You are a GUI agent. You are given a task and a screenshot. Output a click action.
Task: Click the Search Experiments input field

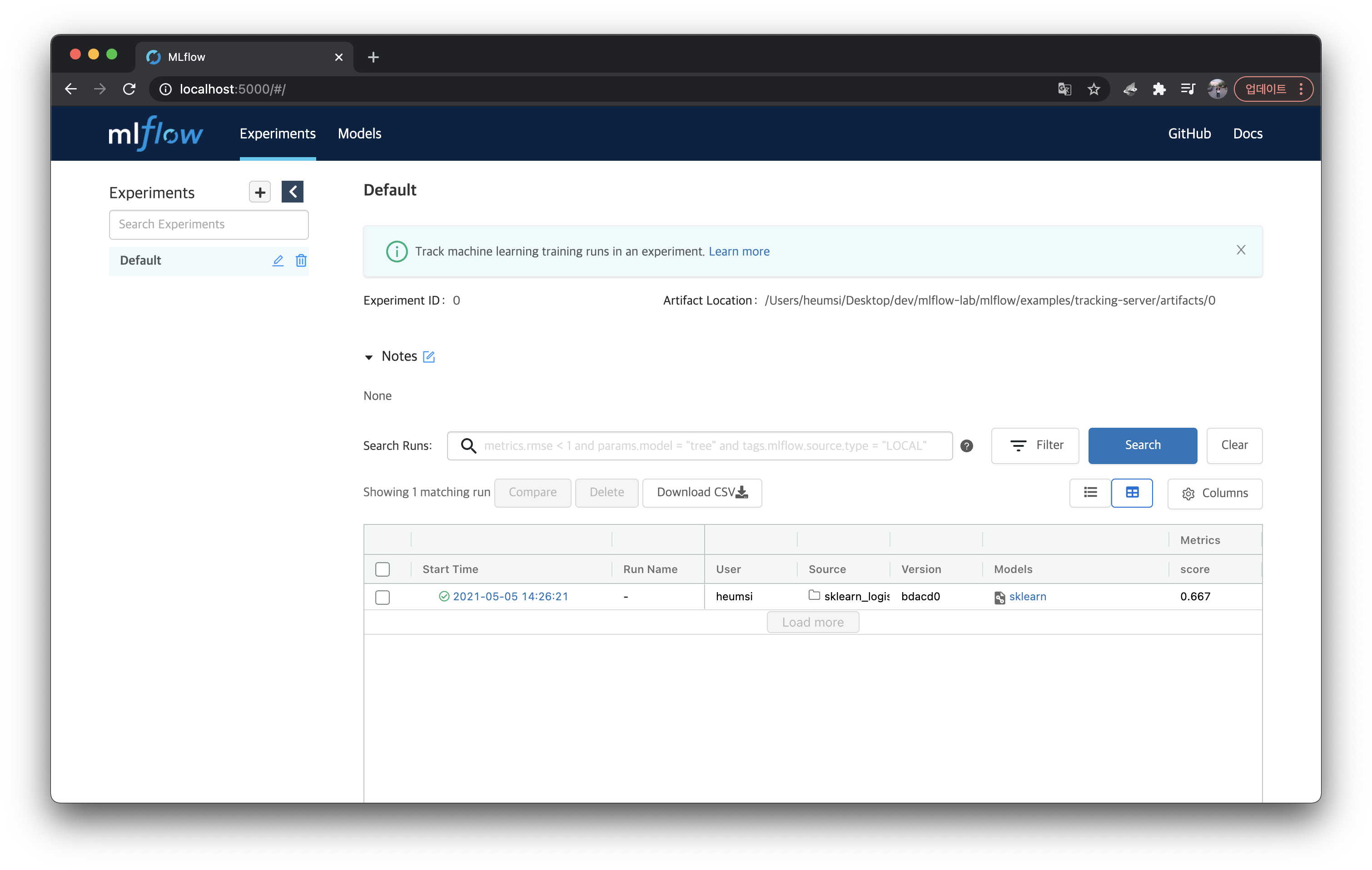[209, 224]
